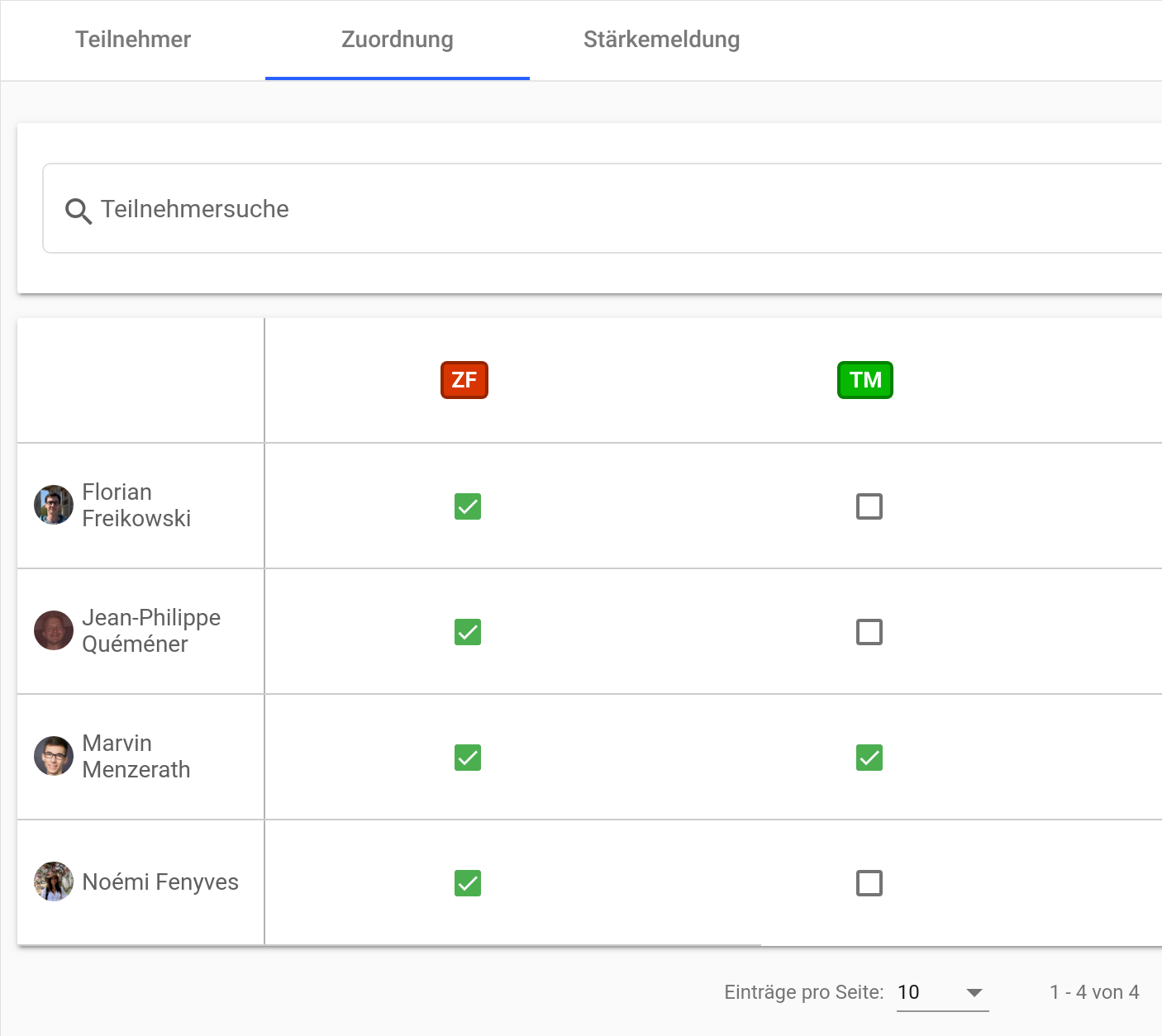Assign TM to Noémi Fenyves
1162x1036 pixels.
tap(869, 883)
